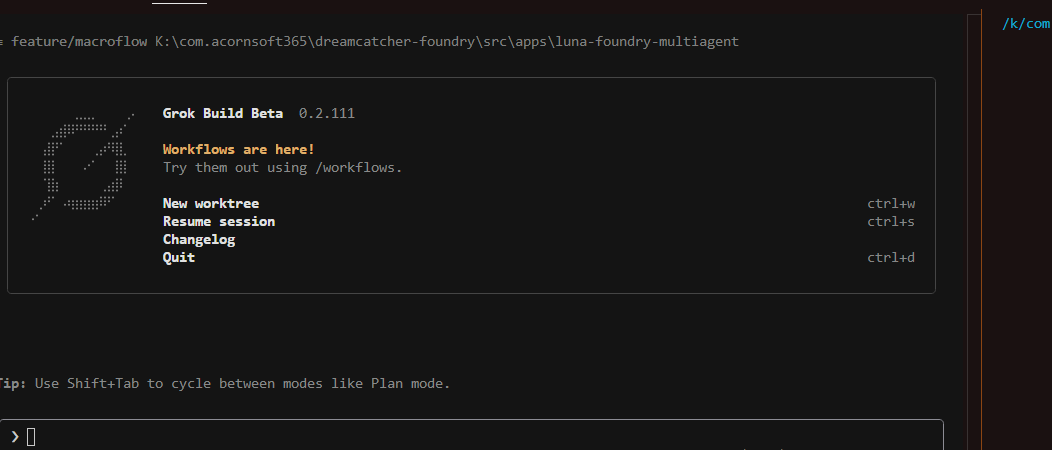
Task: Click the prompt input field
Action: [472, 435]
